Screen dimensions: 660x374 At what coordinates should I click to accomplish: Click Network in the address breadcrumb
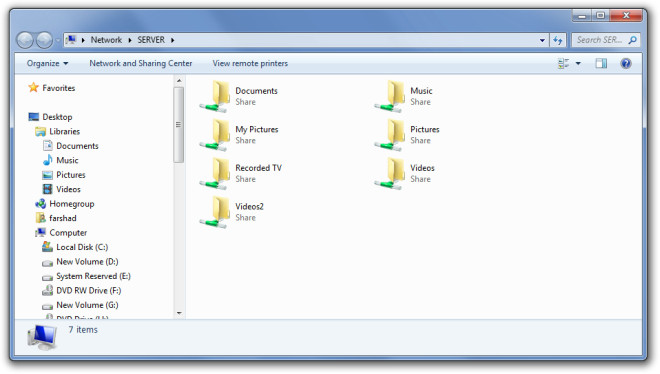click(106, 40)
